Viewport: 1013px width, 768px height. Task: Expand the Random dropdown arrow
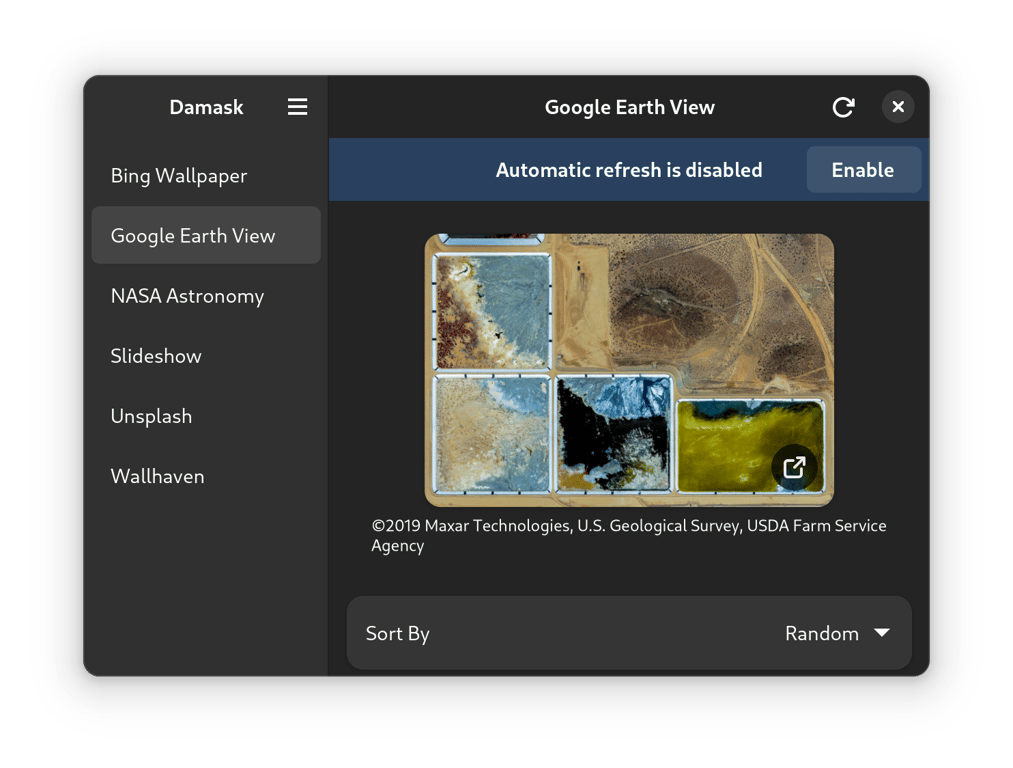(881, 633)
